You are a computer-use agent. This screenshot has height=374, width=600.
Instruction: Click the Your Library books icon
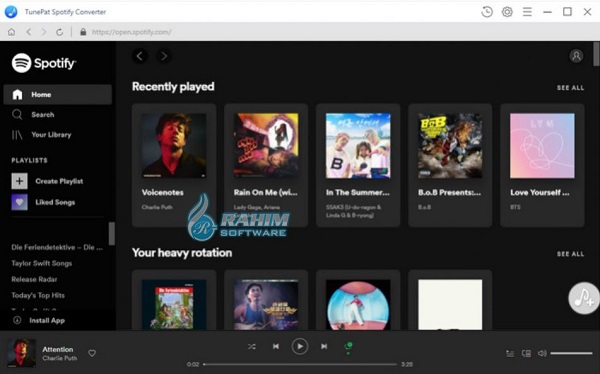pos(17,135)
